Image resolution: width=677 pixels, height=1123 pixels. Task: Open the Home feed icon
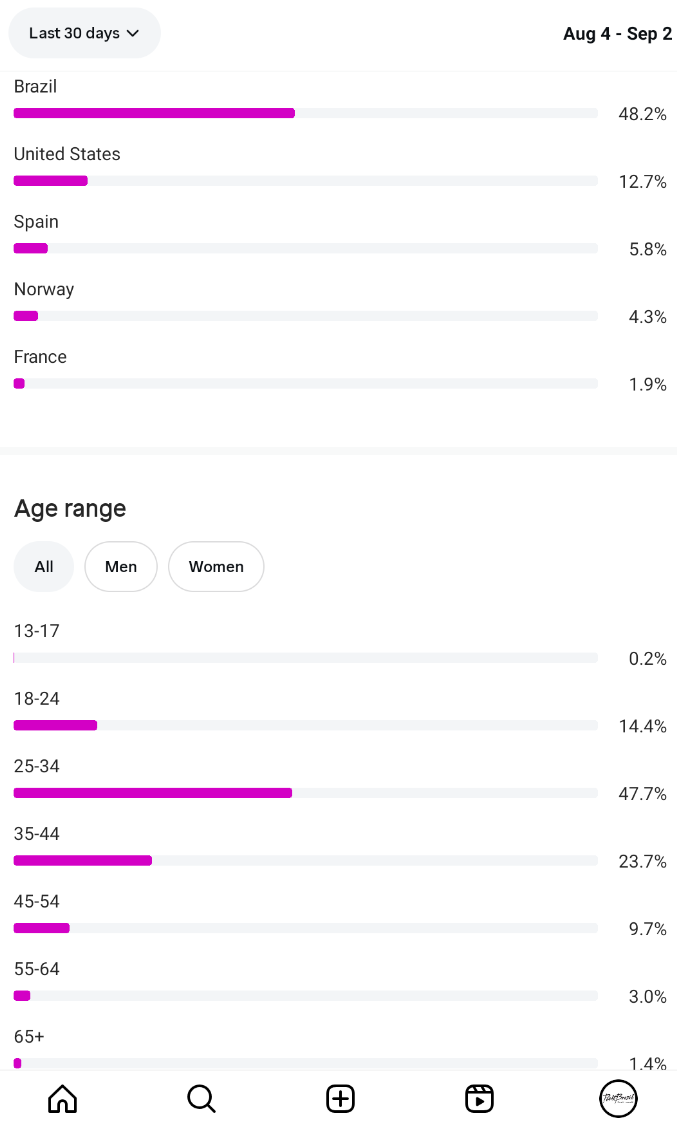pos(62,1098)
